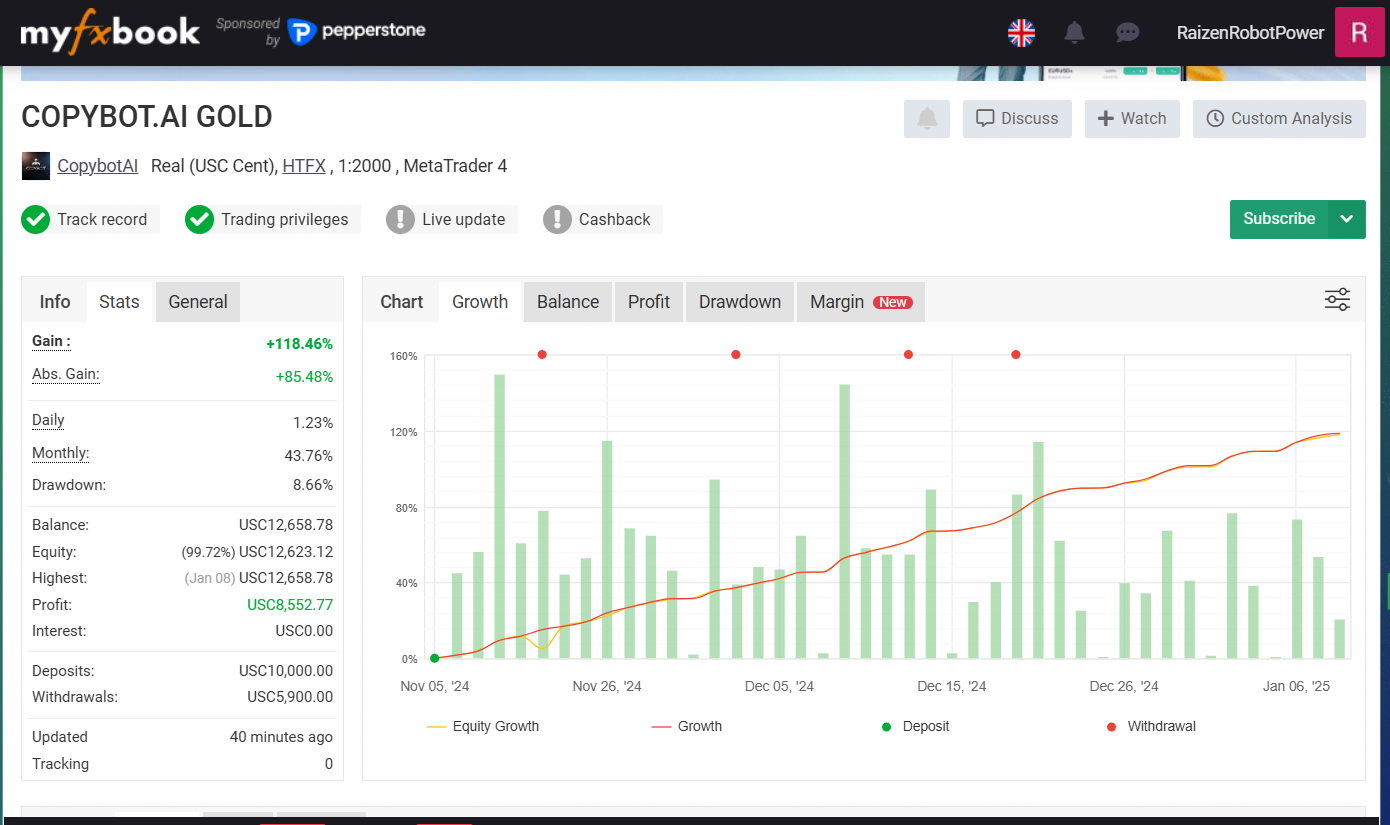
Task: Click the Track record label
Action: tap(102, 219)
